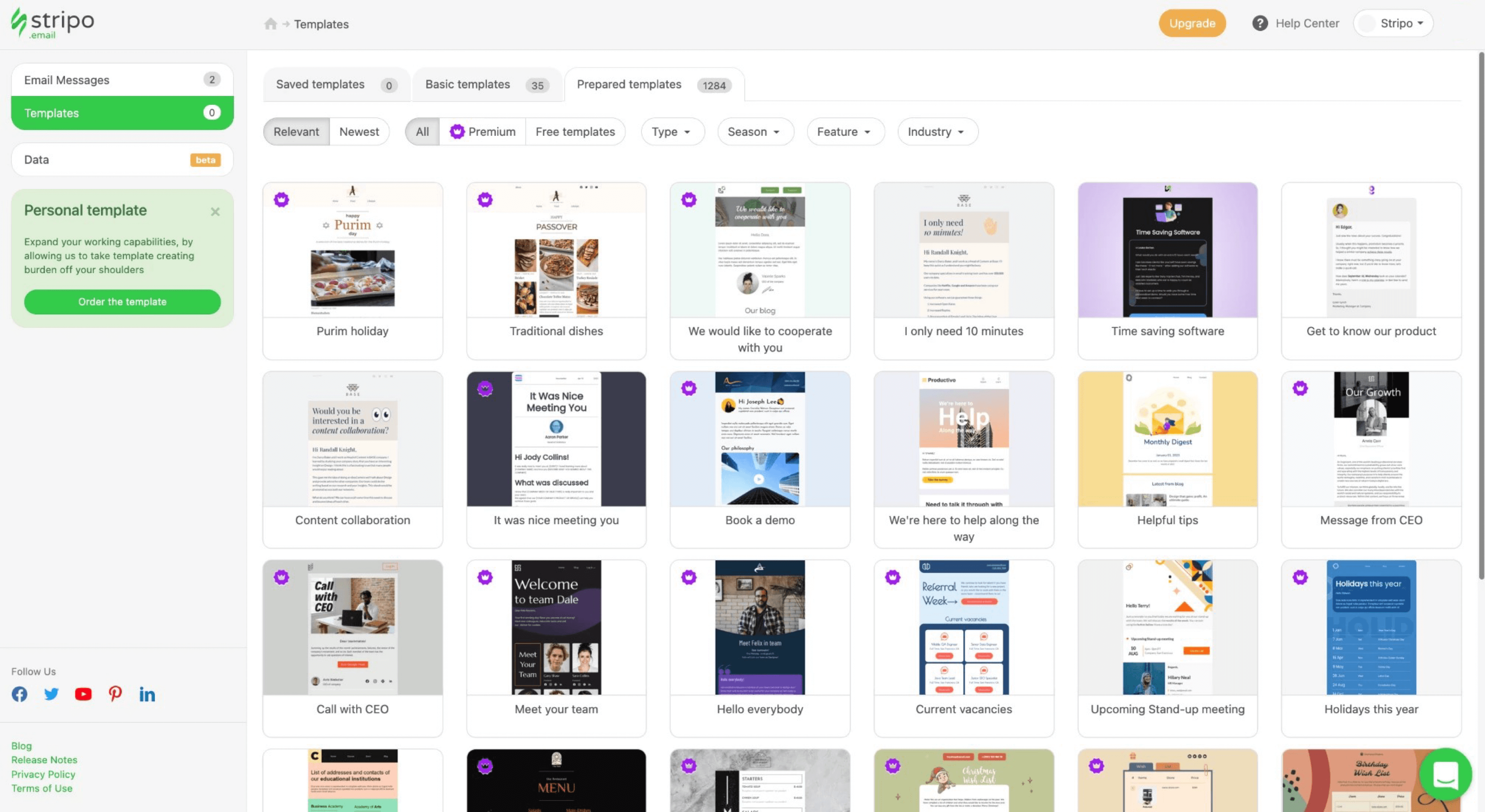The width and height of the screenshot is (1485, 812).
Task: Click the Twitter icon in Follow Us section
Action: (51, 693)
